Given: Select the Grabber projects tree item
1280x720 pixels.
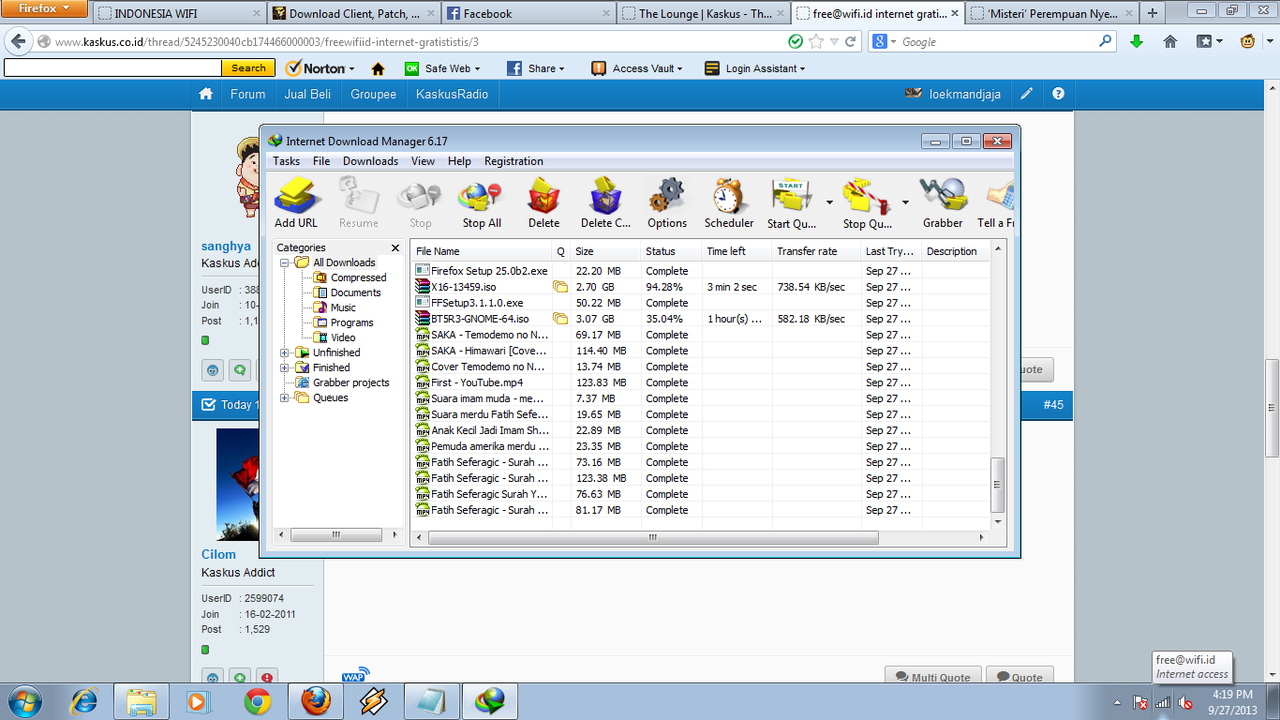Looking at the screenshot, I should pos(350,383).
